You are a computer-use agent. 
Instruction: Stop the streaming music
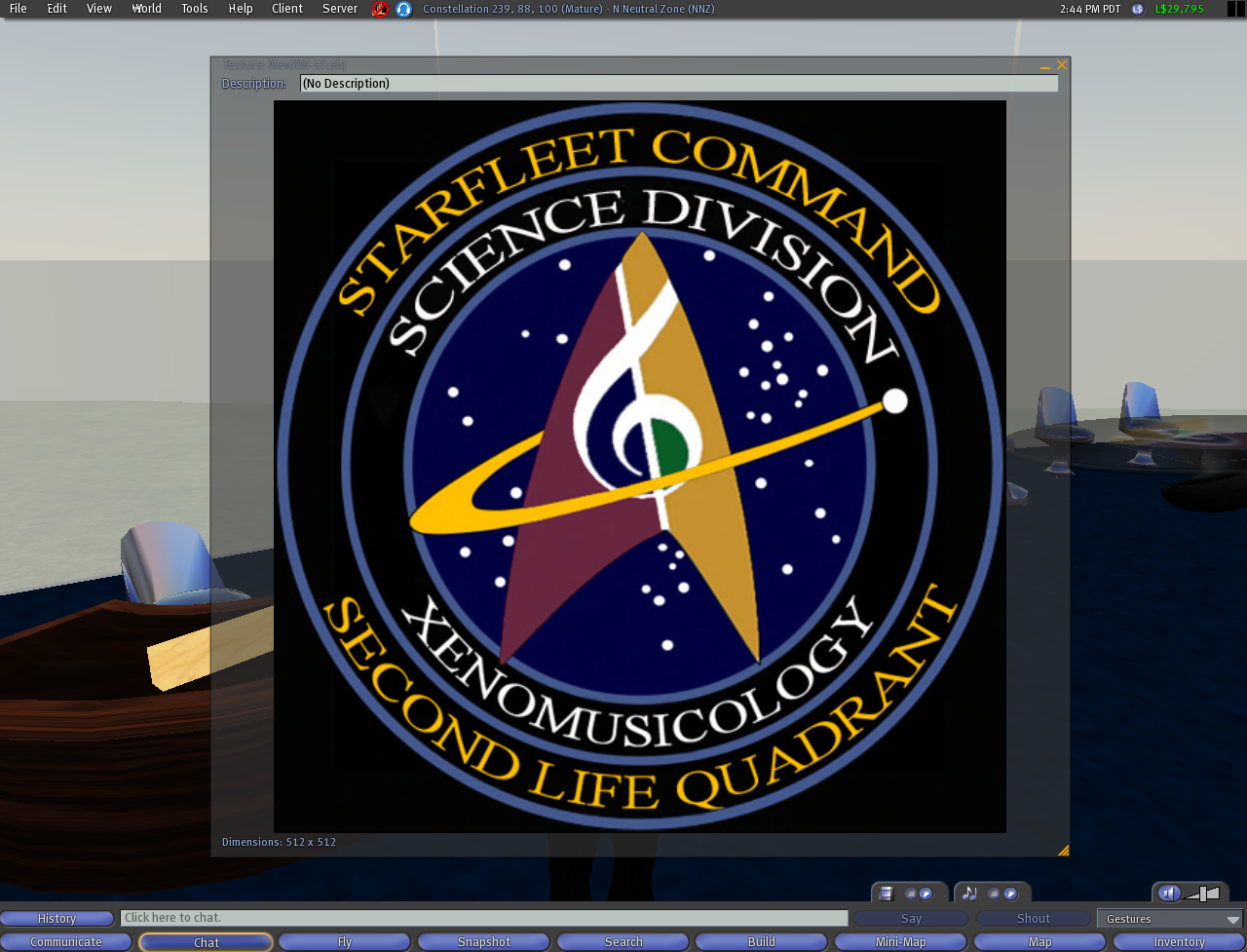click(x=995, y=894)
